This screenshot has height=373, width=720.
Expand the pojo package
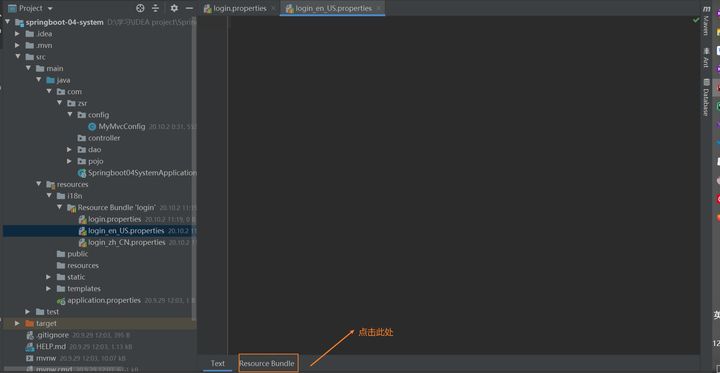[69, 161]
